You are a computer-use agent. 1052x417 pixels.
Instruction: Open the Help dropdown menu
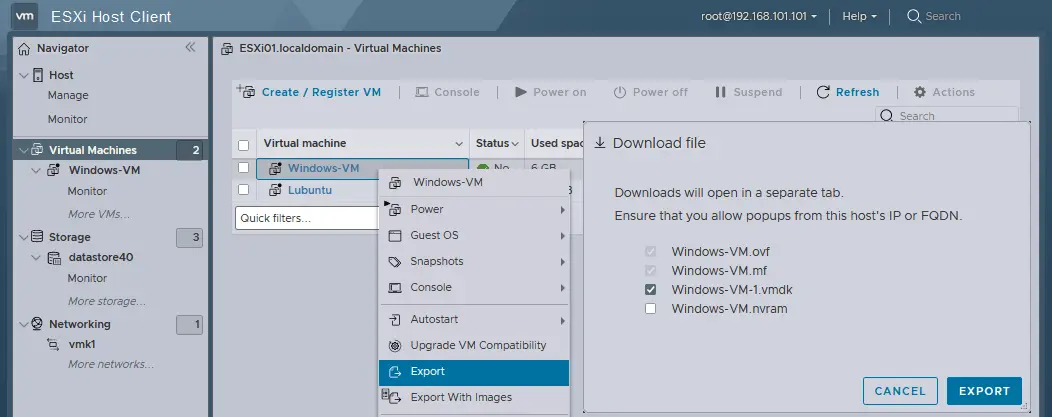(x=859, y=16)
